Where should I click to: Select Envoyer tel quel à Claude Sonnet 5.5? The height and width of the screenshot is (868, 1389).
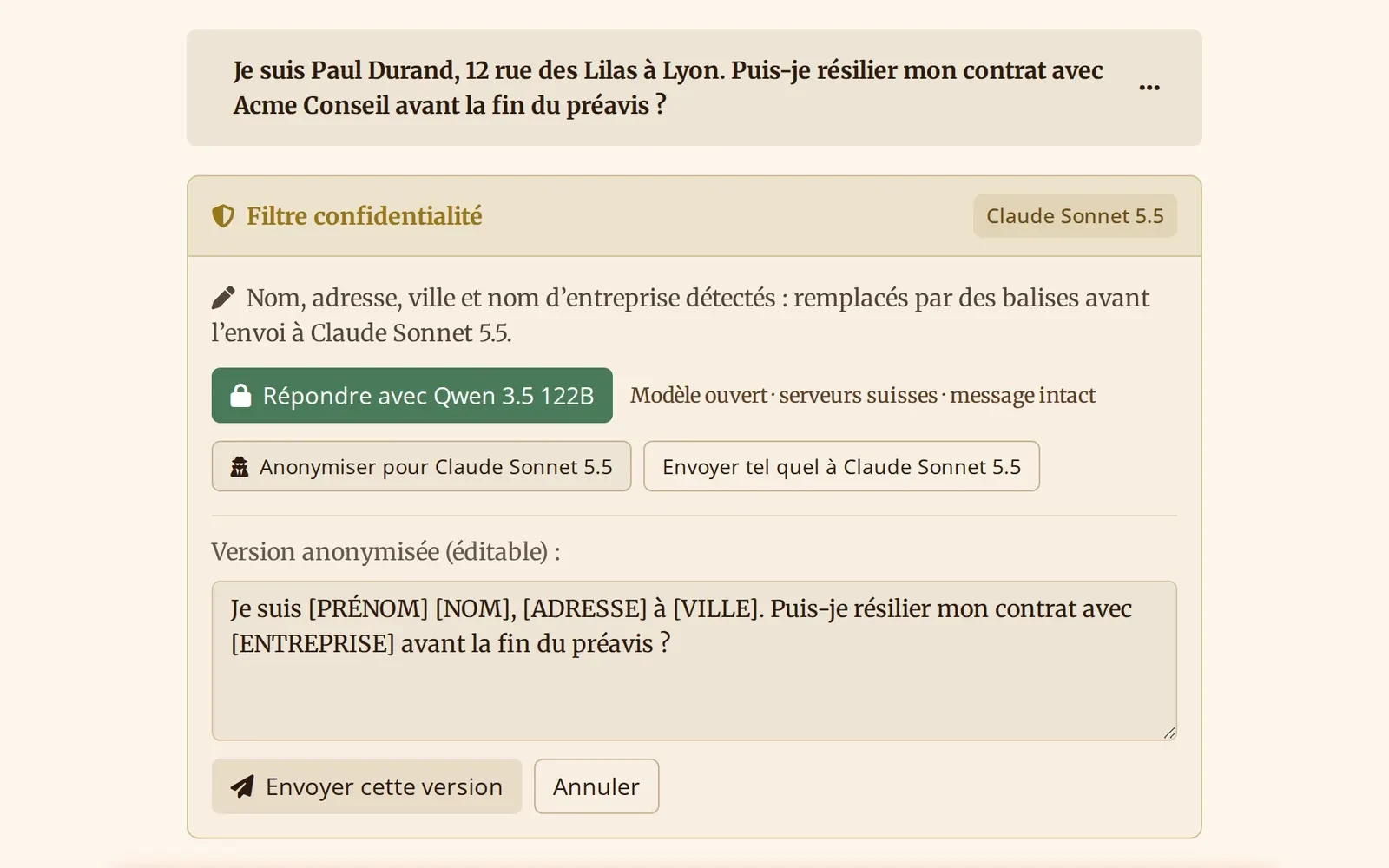coord(841,467)
